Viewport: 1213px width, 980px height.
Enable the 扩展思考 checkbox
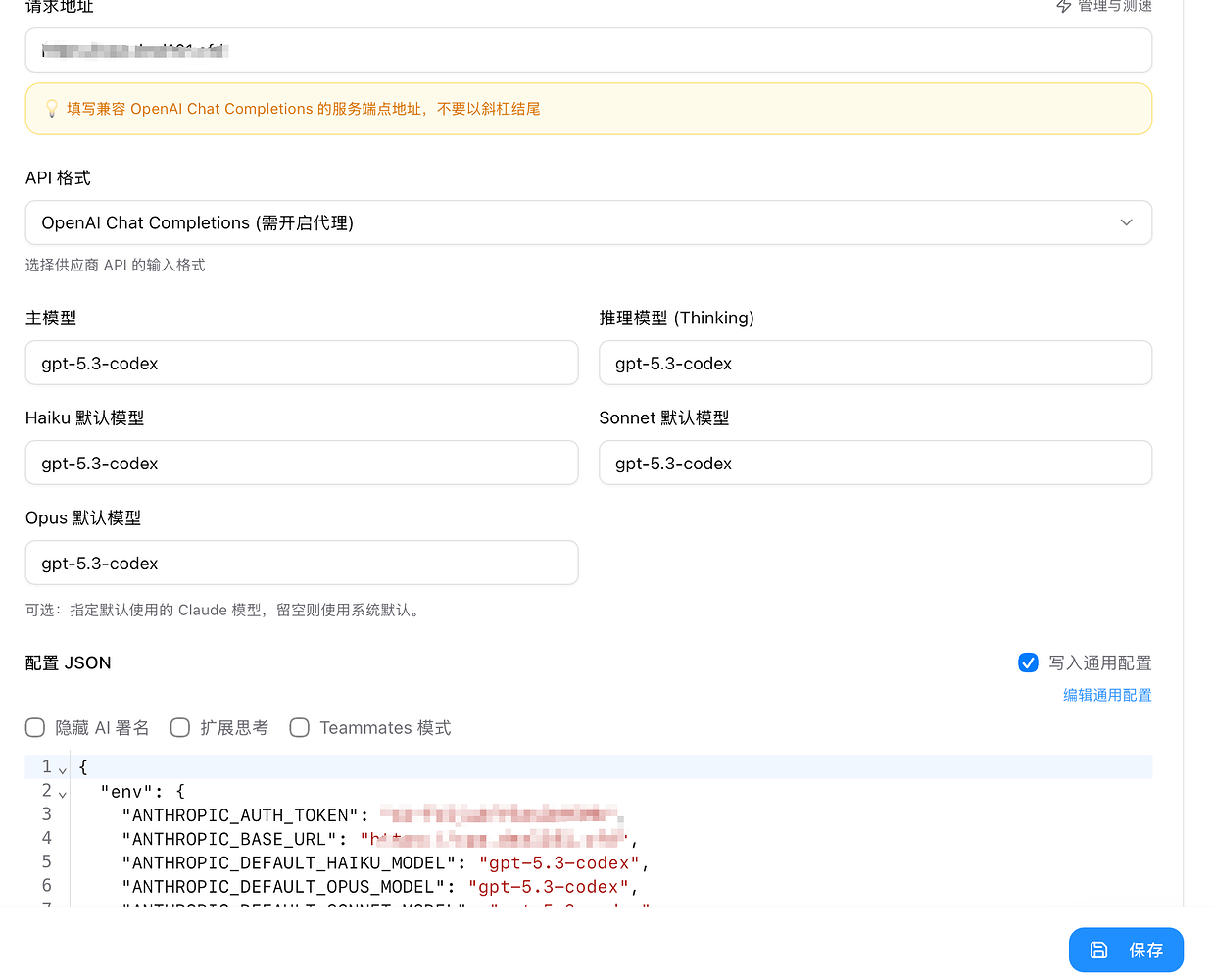180,727
